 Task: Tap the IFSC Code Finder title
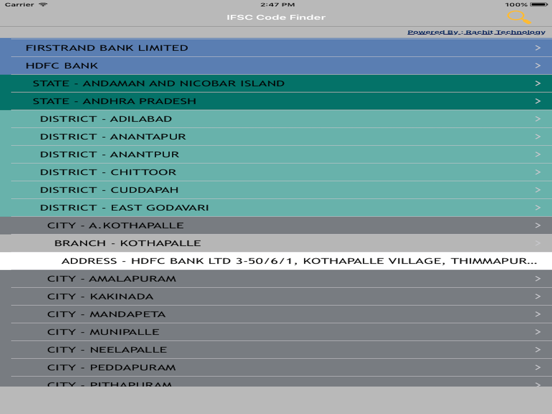(x=276, y=17)
